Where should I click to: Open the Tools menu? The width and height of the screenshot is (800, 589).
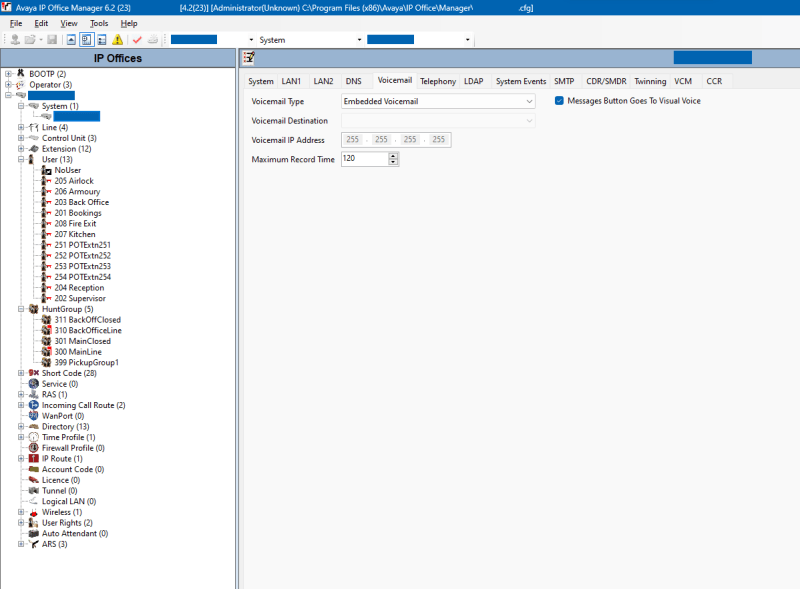point(99,23)
